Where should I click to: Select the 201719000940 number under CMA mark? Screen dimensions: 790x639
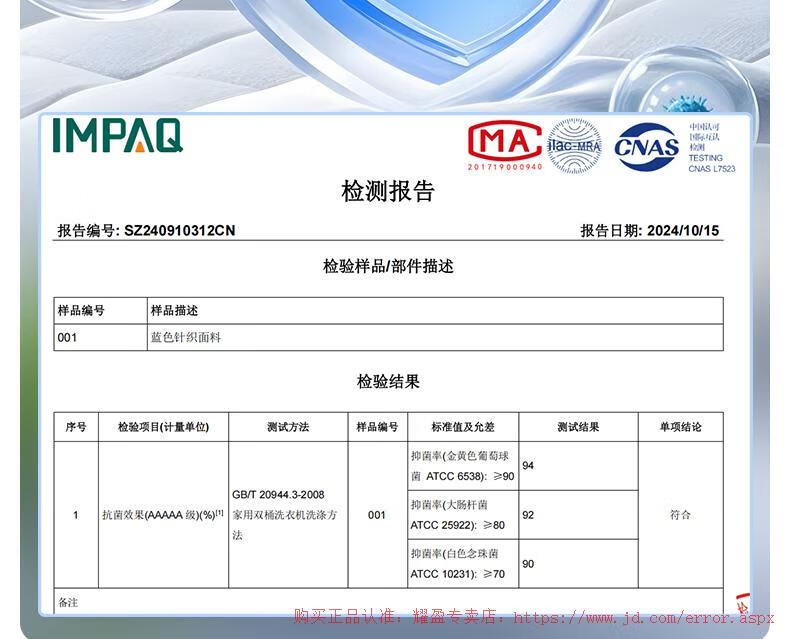505,167
